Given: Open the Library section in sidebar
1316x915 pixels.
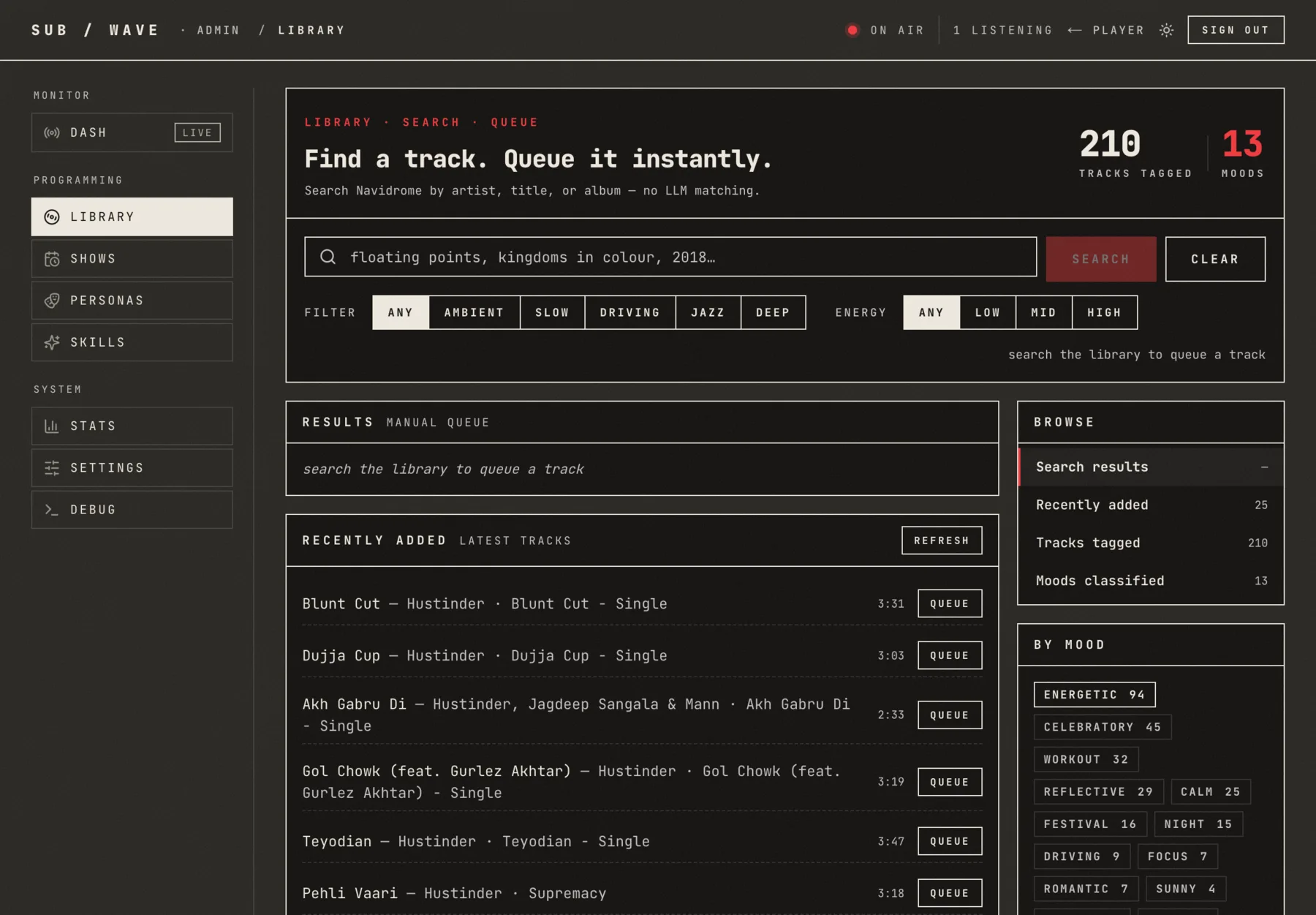Looking at the screenshot, I should [x=132, y=216].
